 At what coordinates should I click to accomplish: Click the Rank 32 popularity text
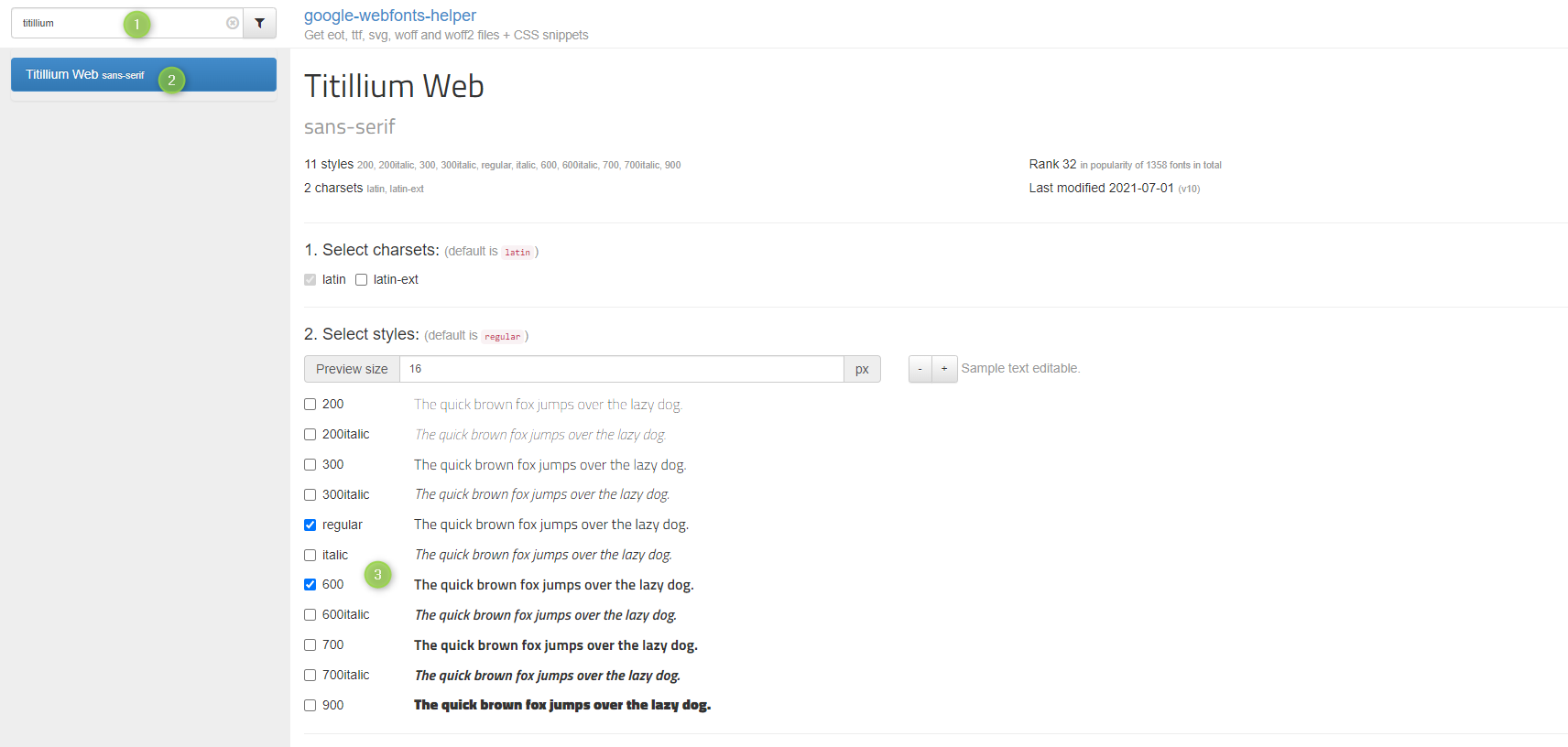(x=1125, y=165)
